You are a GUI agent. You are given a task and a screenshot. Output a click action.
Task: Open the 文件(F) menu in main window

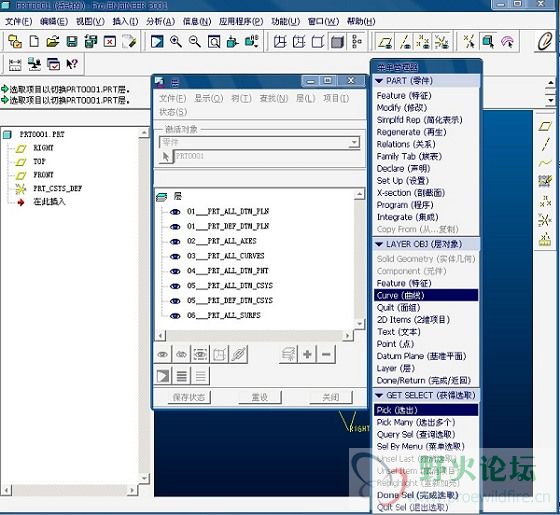19,21
